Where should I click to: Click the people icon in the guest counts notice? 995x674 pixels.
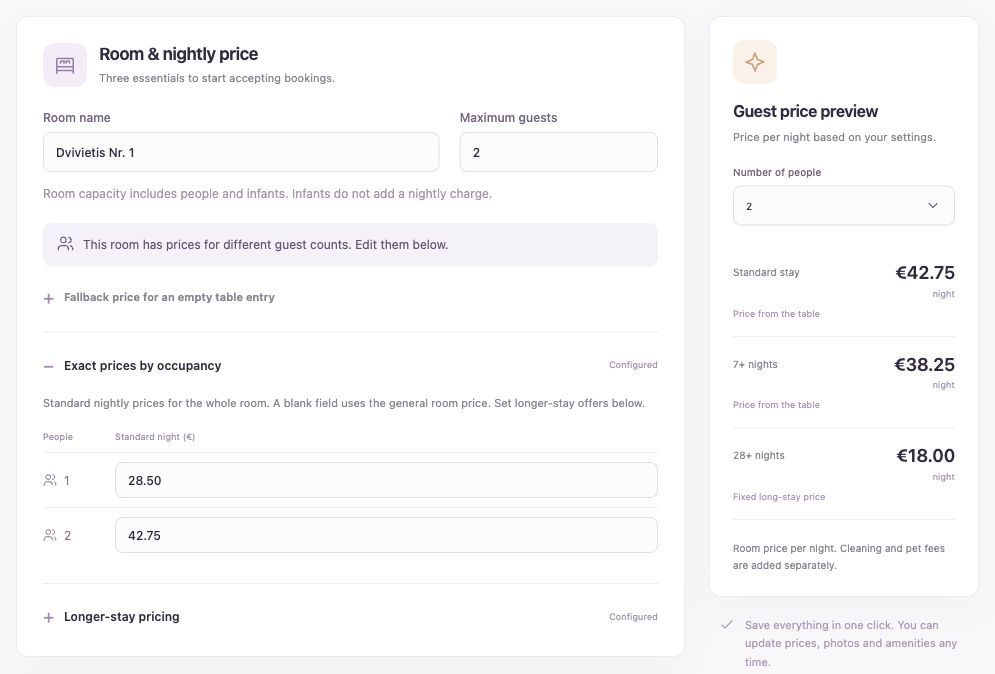coord(65,244)
